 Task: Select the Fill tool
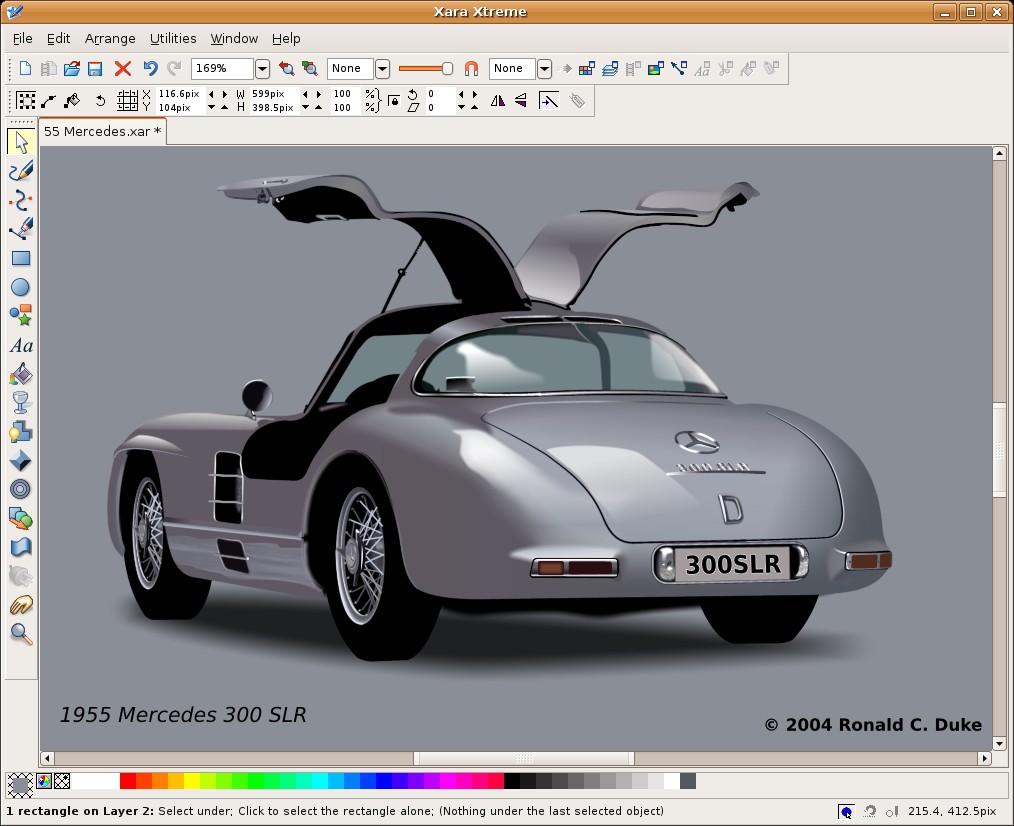click(x=21, y=374)
